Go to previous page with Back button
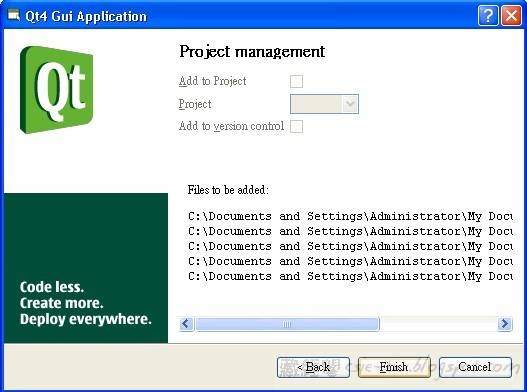527x392 pixels. coord(313,367)
